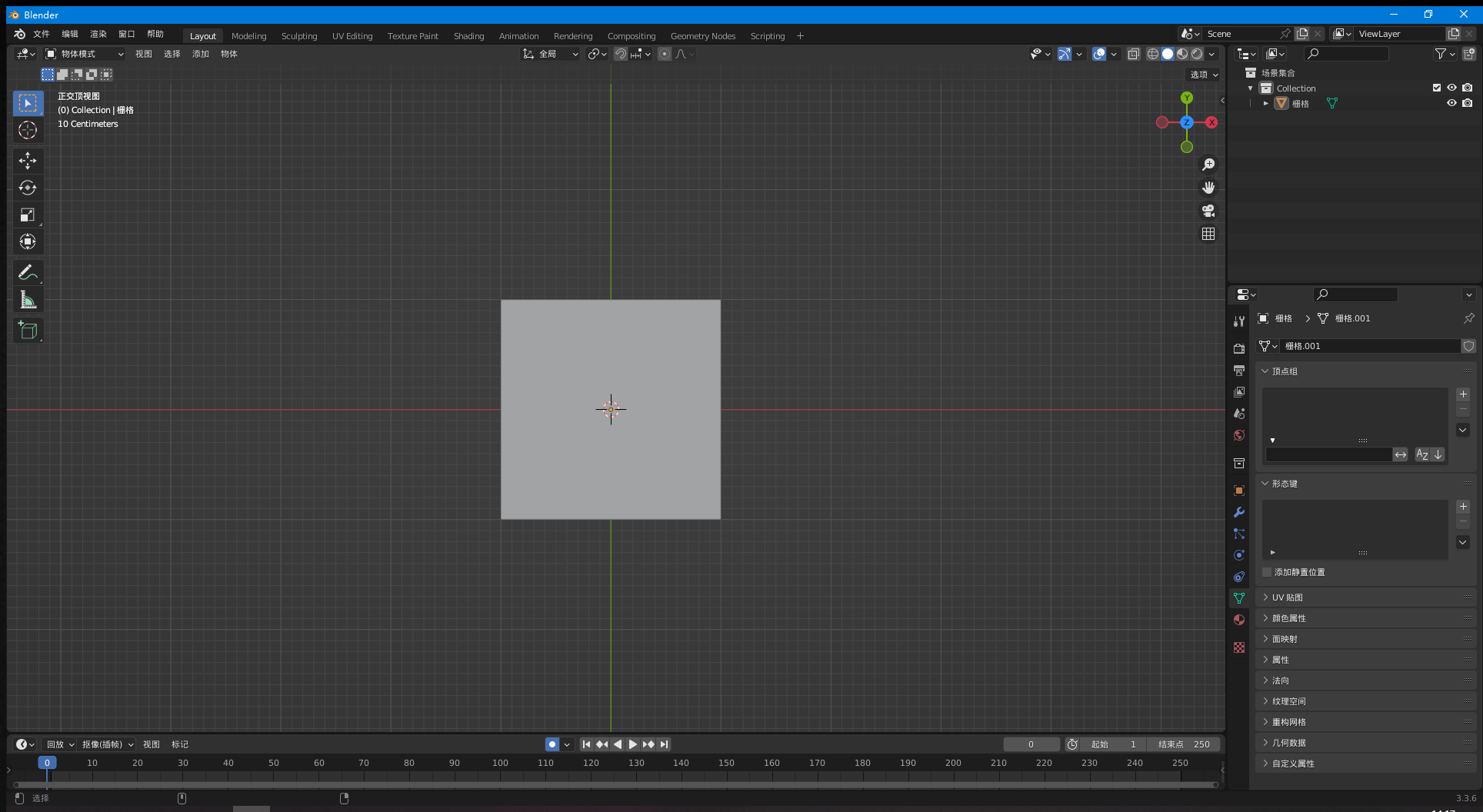This screenshot has width=1483, height=812.
Task: Play the animation forward
Action: [x=632, y=744]
